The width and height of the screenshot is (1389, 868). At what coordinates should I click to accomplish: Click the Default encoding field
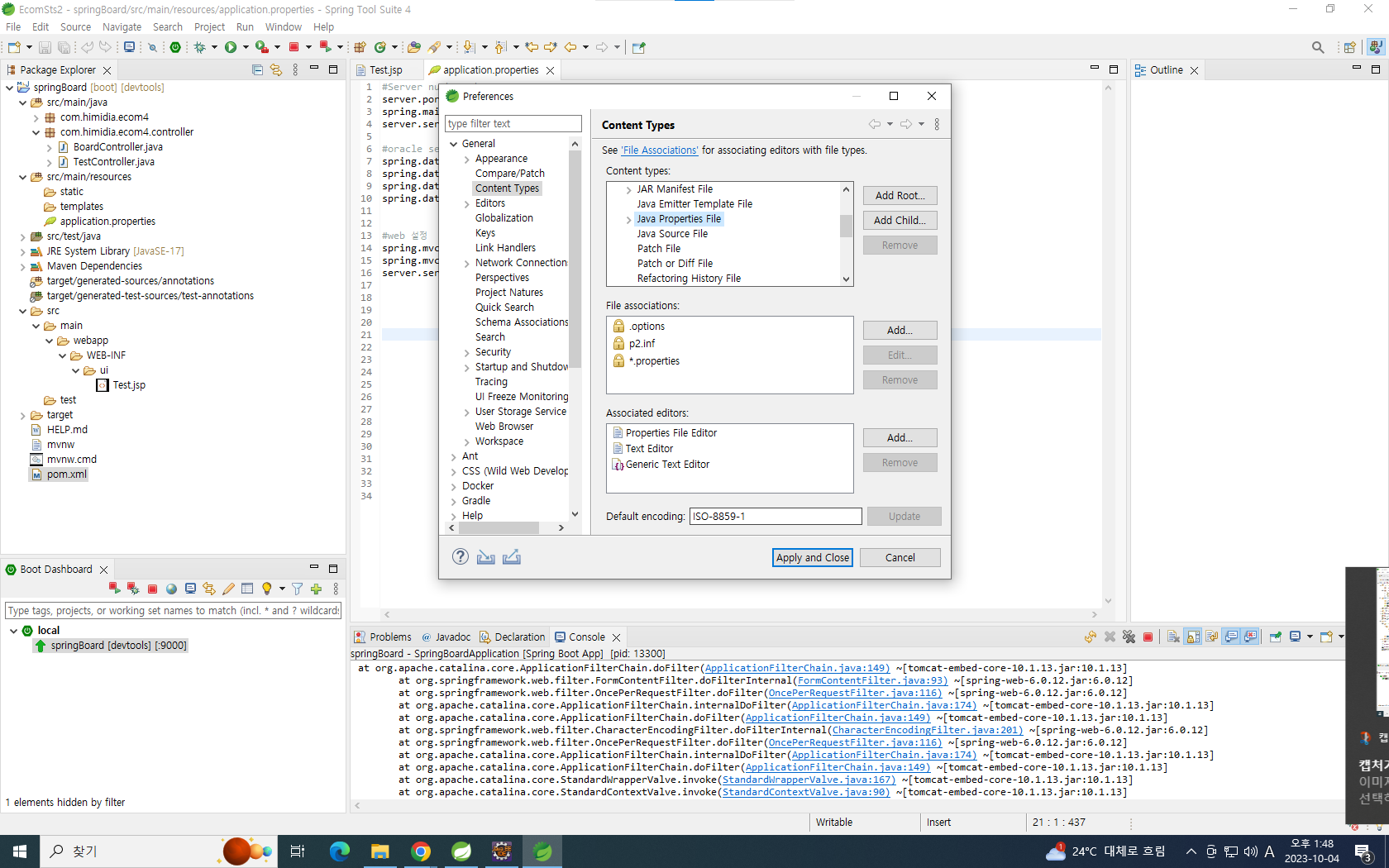(x=776, y=517)
